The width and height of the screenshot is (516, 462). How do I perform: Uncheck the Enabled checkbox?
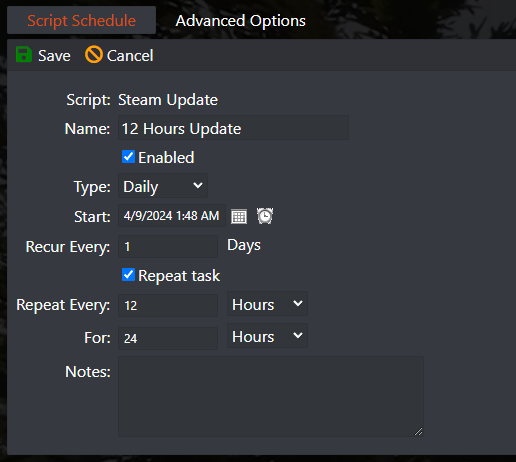pos(128,157)
